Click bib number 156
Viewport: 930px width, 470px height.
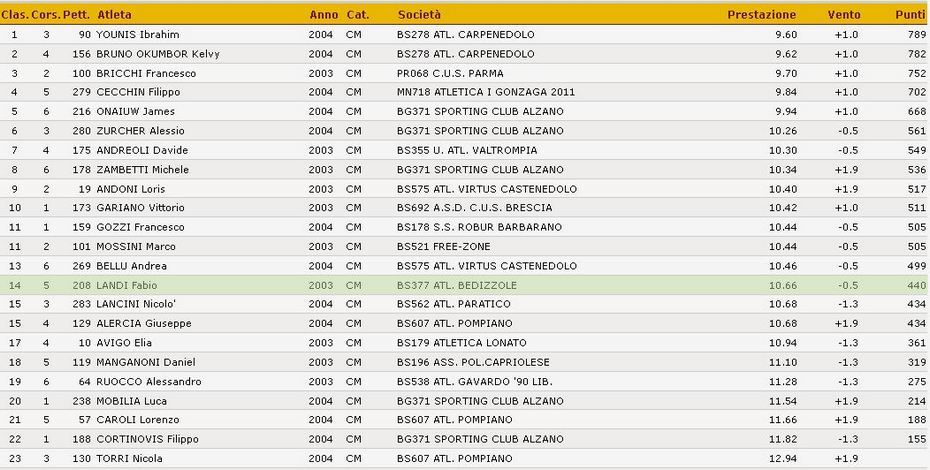(82, 54)
